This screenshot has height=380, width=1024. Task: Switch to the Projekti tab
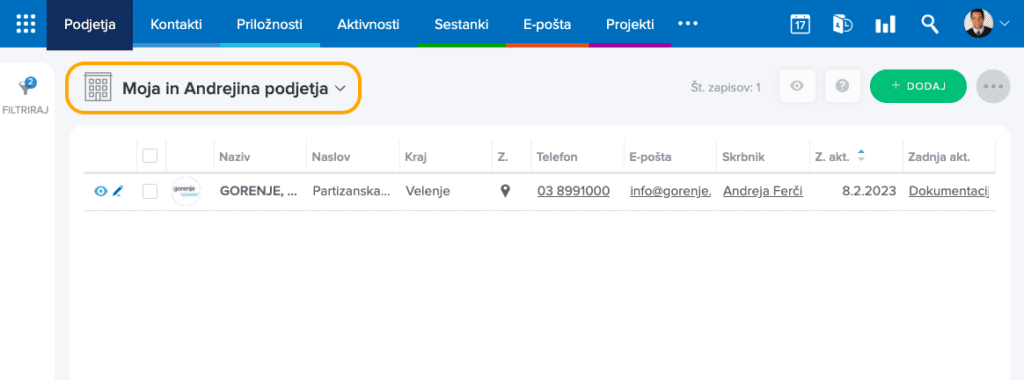point(630,25)
